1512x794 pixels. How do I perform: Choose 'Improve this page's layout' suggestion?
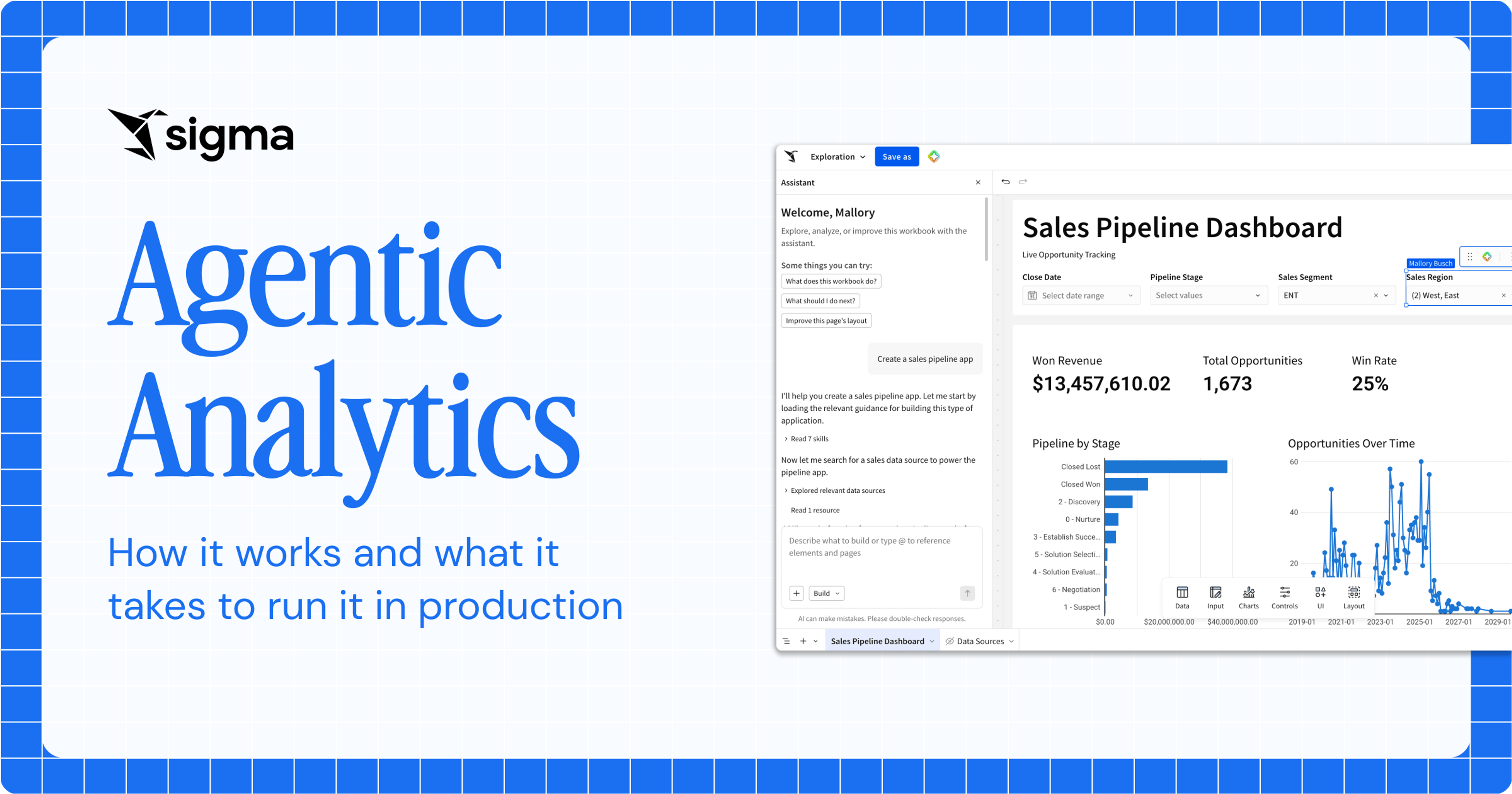pos(826,321)
